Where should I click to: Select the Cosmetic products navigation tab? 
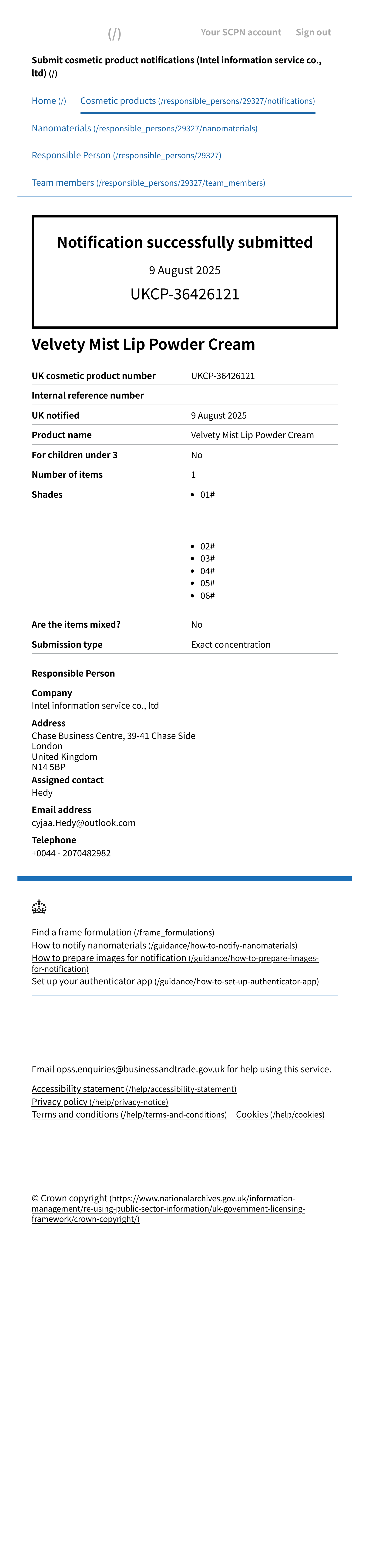coord(197,101)
